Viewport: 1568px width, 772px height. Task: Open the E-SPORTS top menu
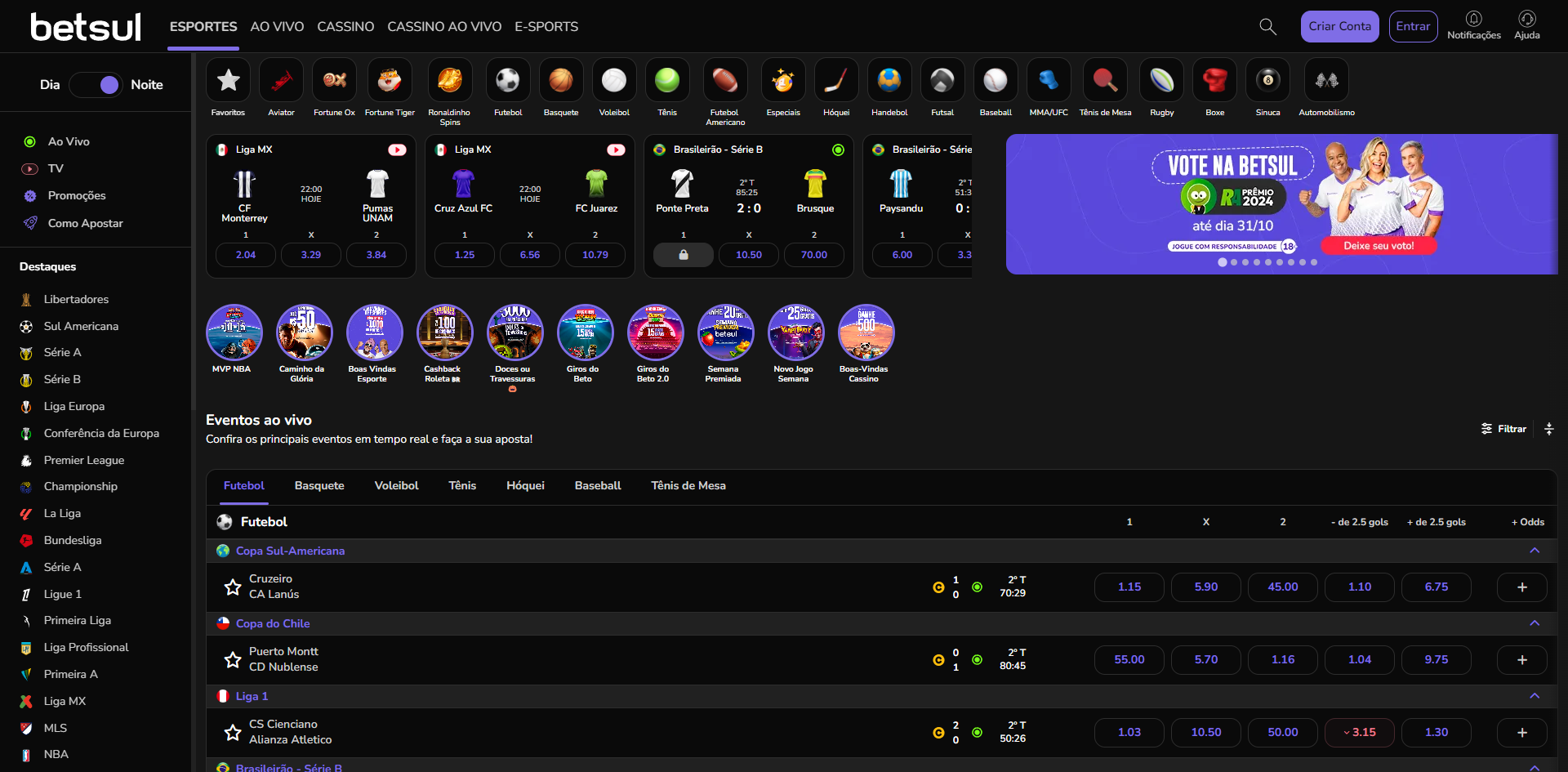click(x=546, y=27)
